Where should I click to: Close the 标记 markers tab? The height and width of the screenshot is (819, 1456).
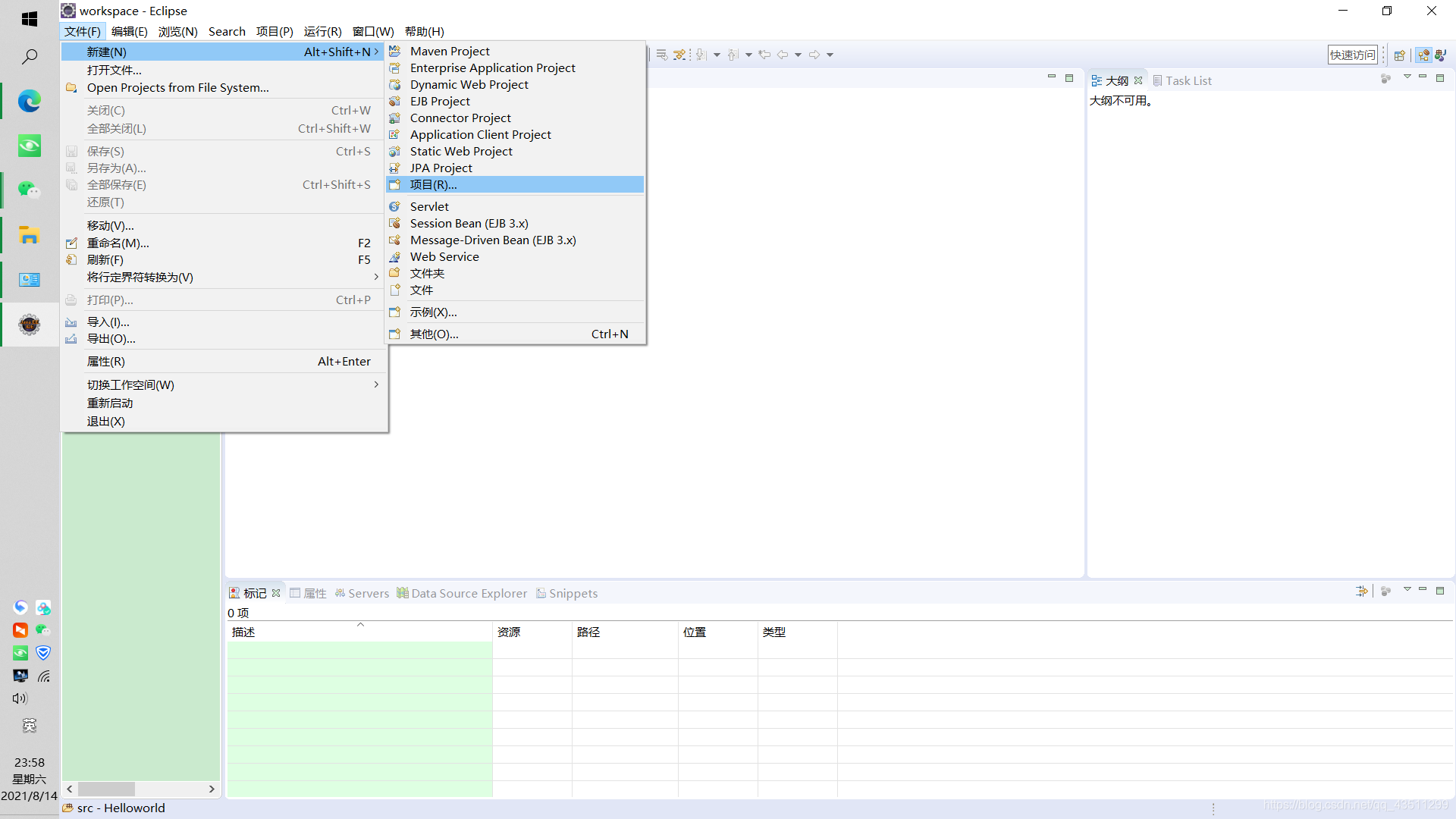276,593
